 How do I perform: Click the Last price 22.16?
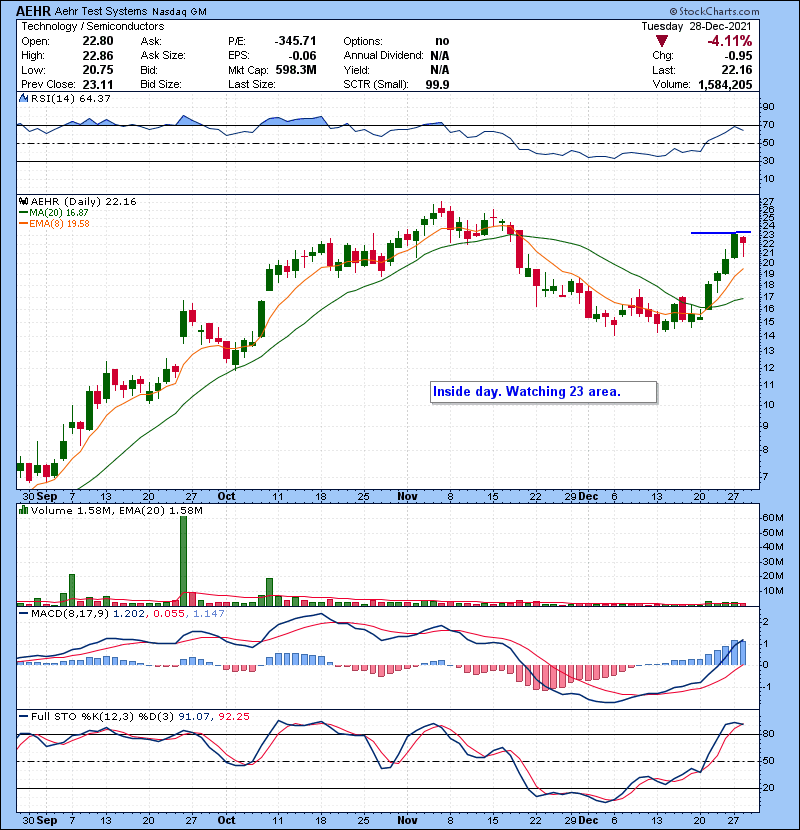(737, 69)
